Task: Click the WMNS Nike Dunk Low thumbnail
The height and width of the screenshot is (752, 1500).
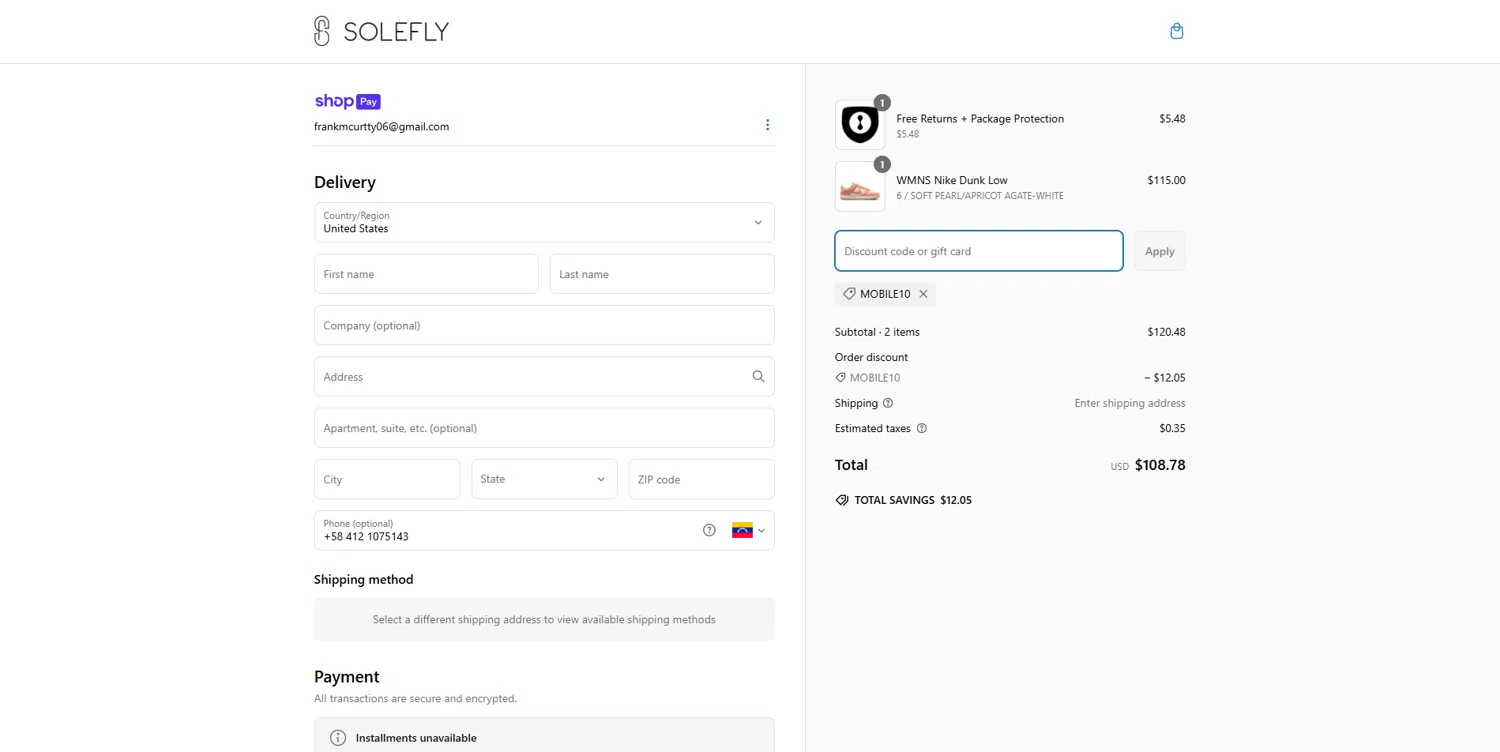Action: click(x=860, y=187)
